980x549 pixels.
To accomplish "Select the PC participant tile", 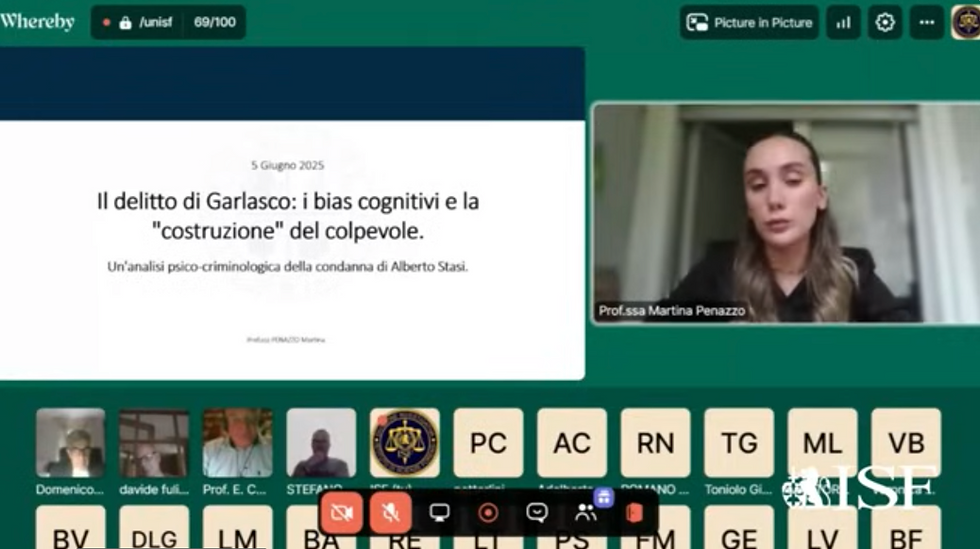I will 488,443.
